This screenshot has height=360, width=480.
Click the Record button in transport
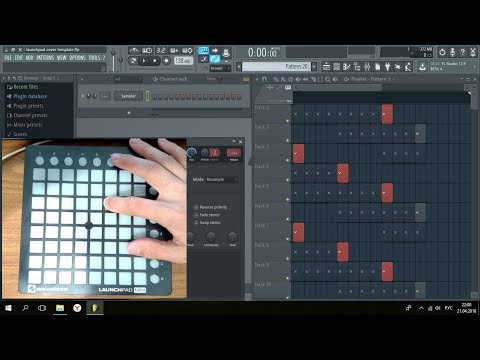coord(166,61)
